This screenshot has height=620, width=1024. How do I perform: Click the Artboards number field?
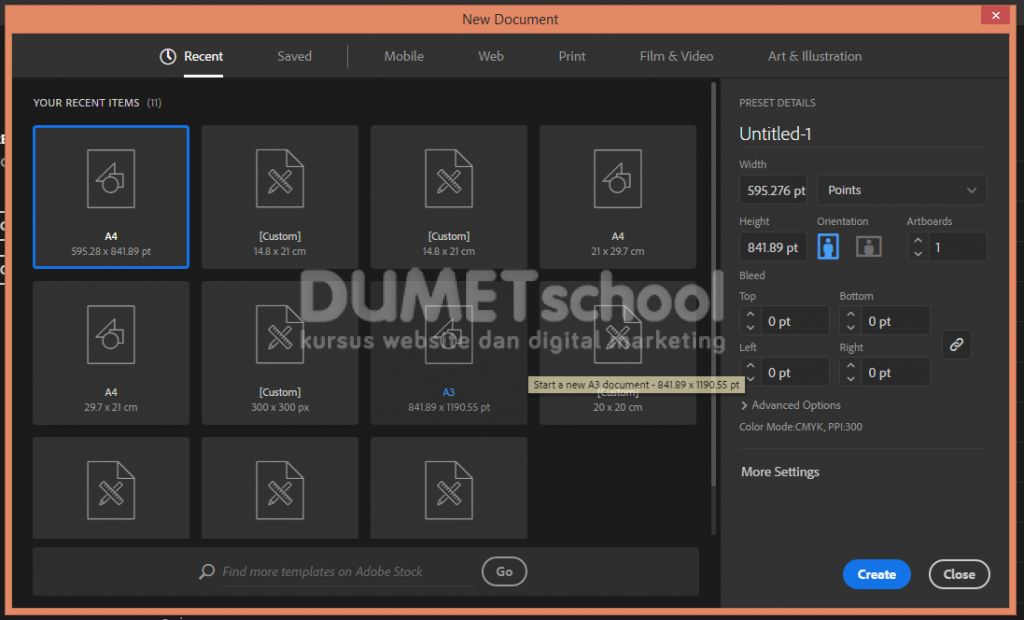click(x=957, y=247)
